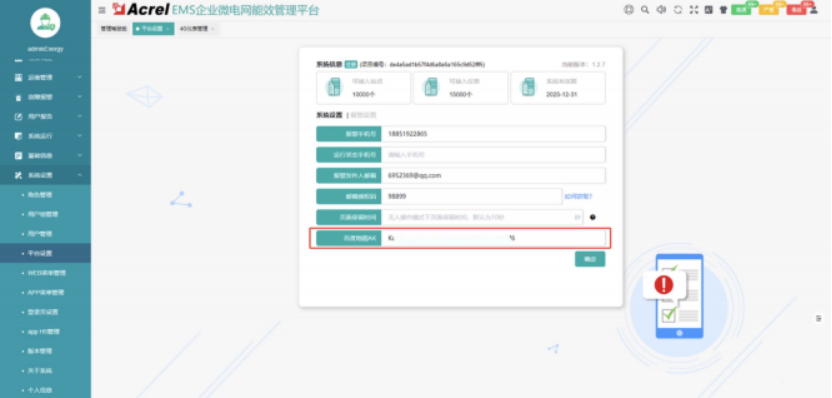Click the round green logo above adminEnergy
Screen dimensions: 832x398
(45, 23)
